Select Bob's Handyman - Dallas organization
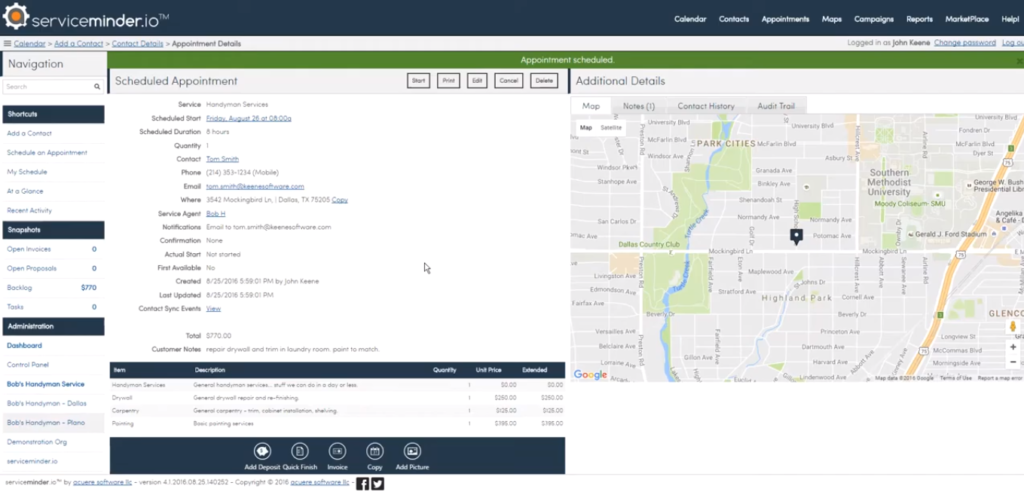The image size is (1024, 498). coord(46,403)
